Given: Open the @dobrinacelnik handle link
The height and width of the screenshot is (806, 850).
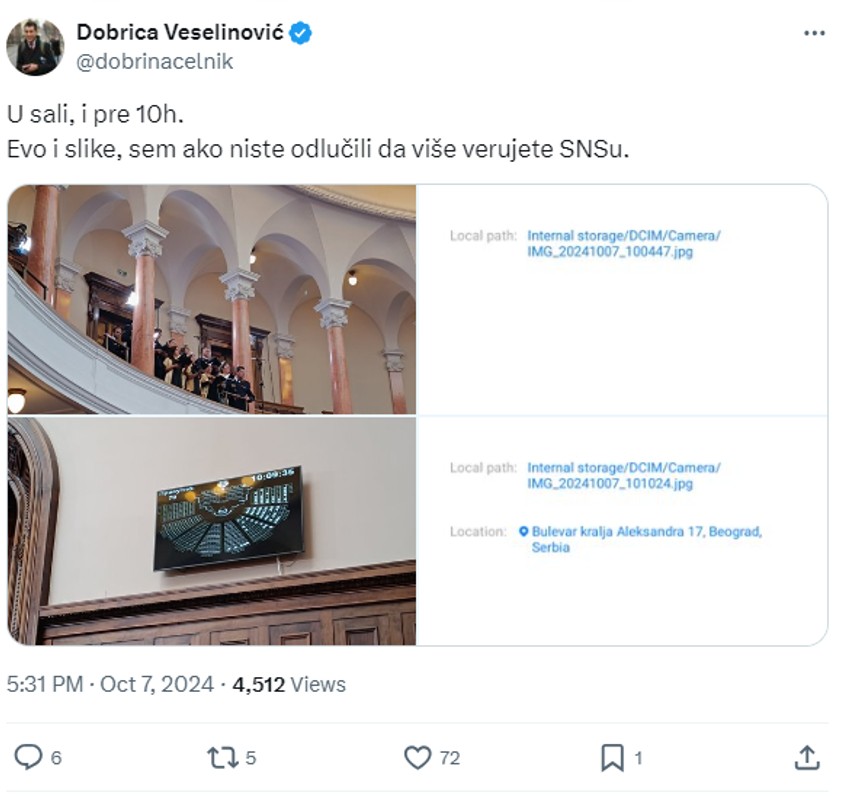Looking at the screenshot, I should pyautogui.click(x=155, y=61).
